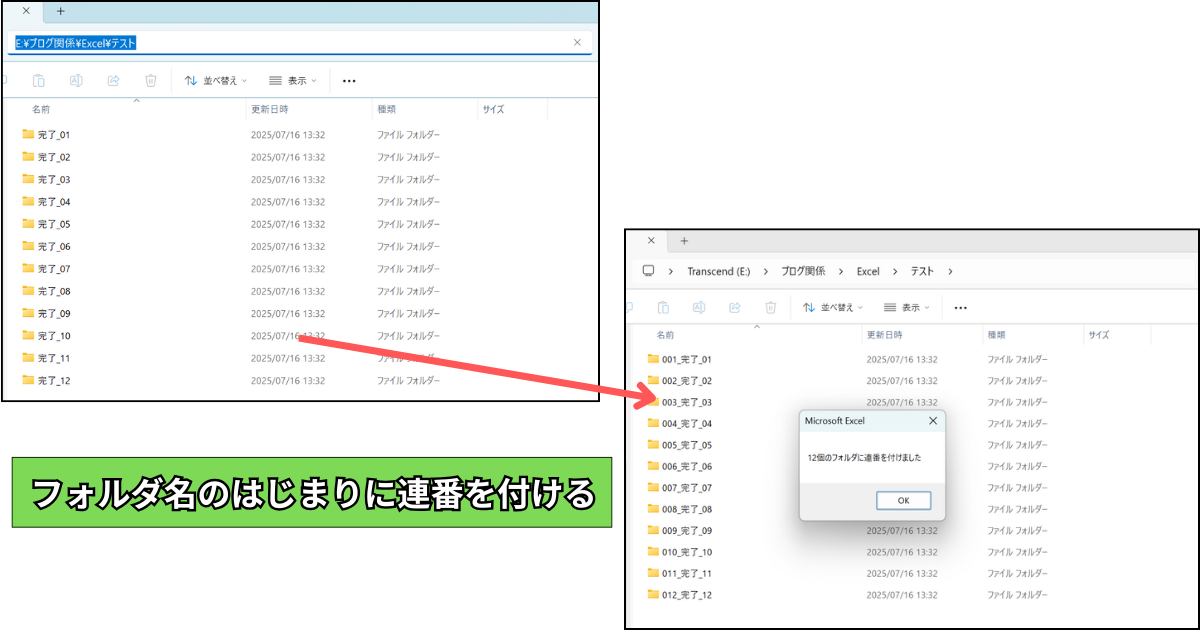Viewport: 1200px width, 630px height.
Task: Open three-dot more menu in left Explorer
Action: (349, 81)
